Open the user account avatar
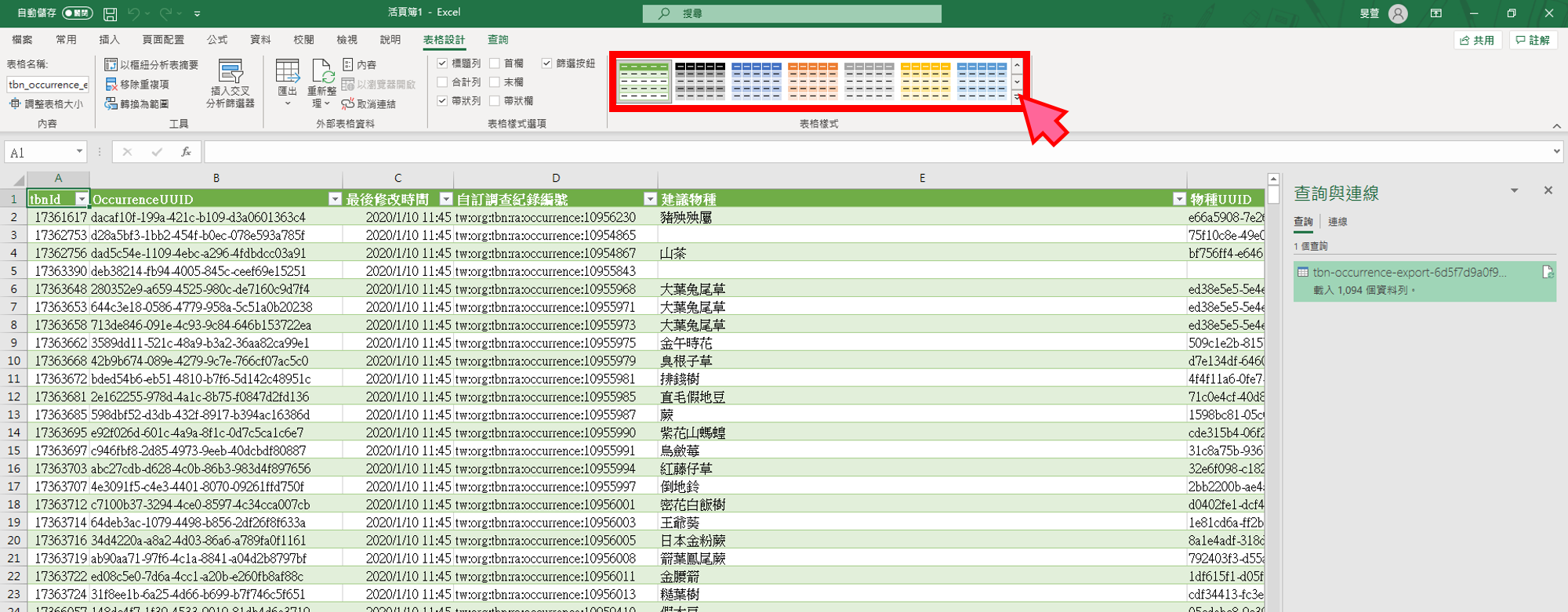Viewport: 1568px width, 612px height. tap(1398, 13)
